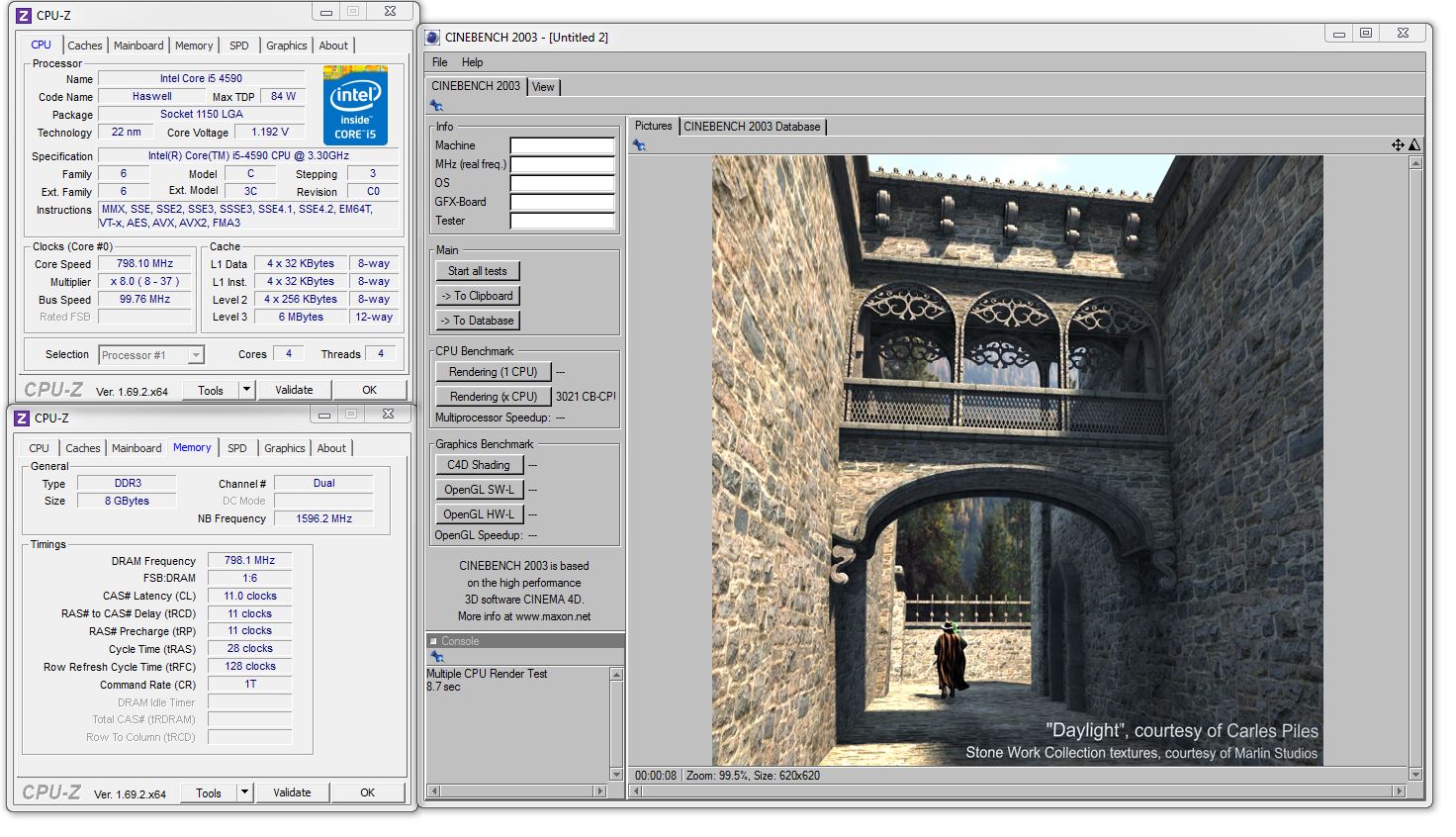Click the CINEBENCH app icon in its title bar
The image size is (1456, 837).
(432, 38)
